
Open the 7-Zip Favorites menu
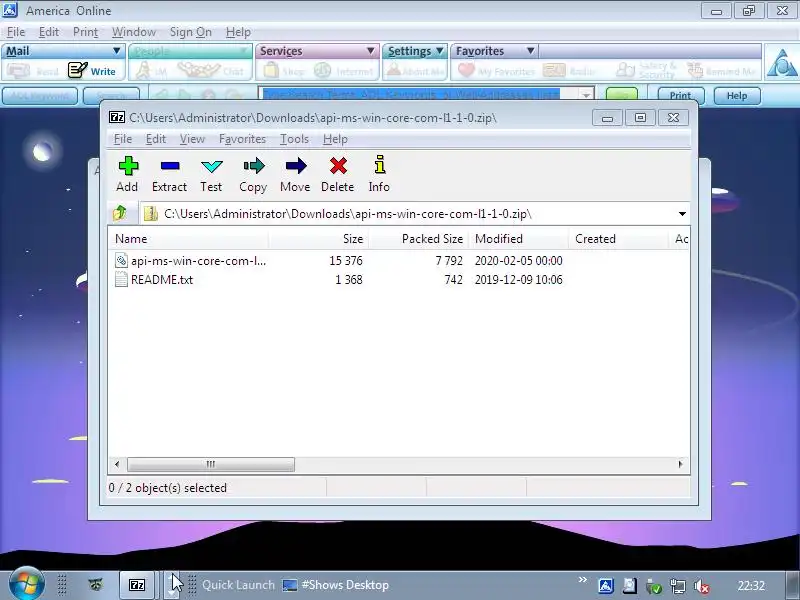242,139
